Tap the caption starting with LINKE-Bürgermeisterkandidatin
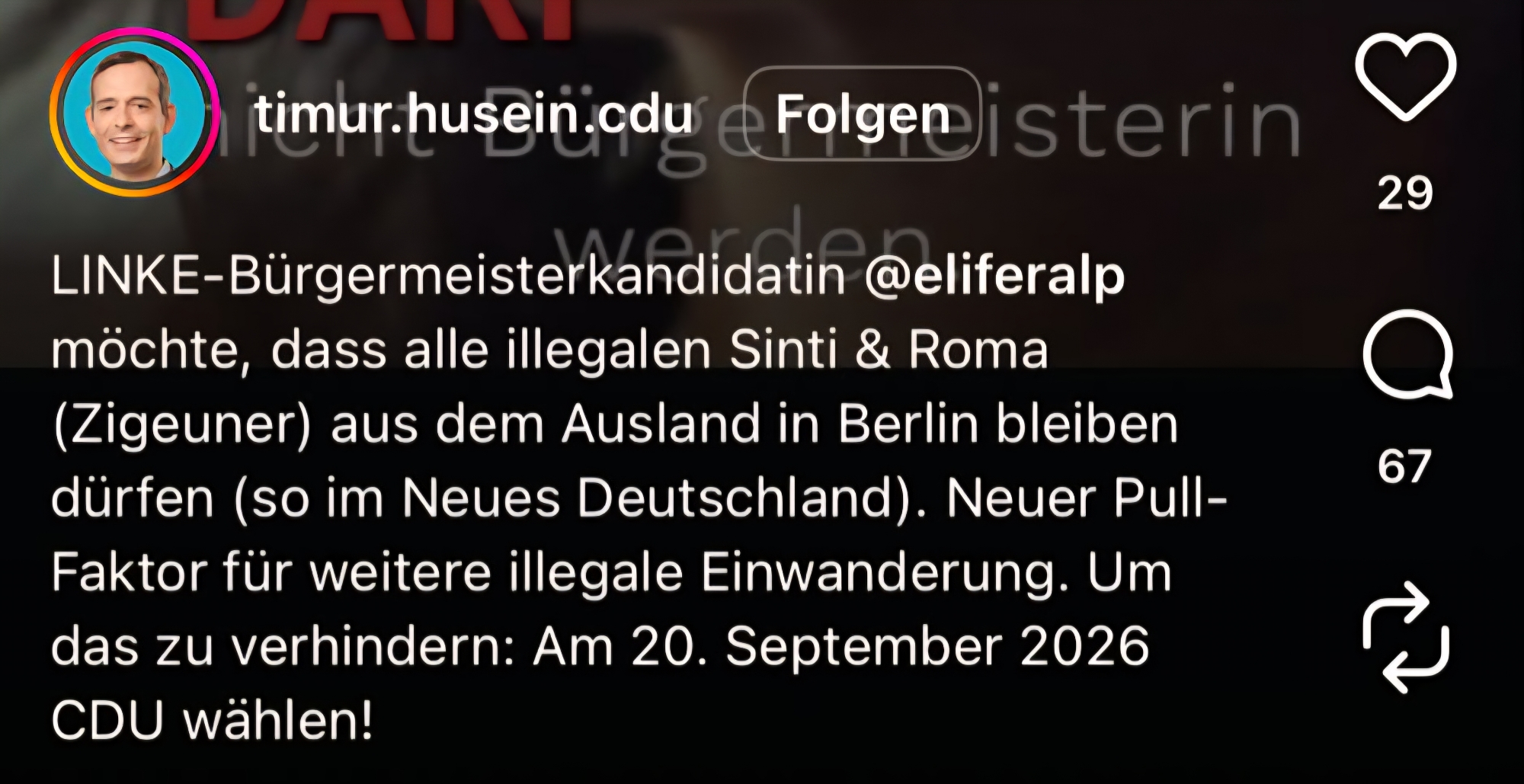1524x784 pixels. coord(639,498)
